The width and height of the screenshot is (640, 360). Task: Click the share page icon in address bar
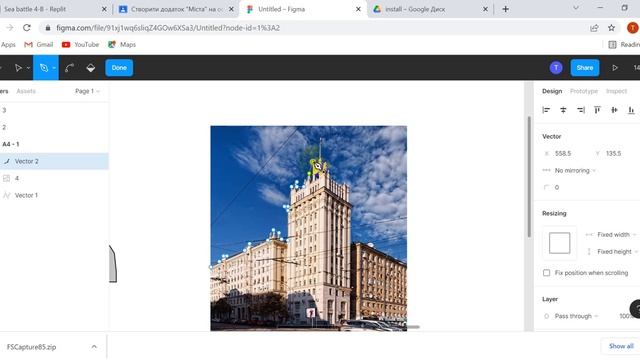click(594, 28)
